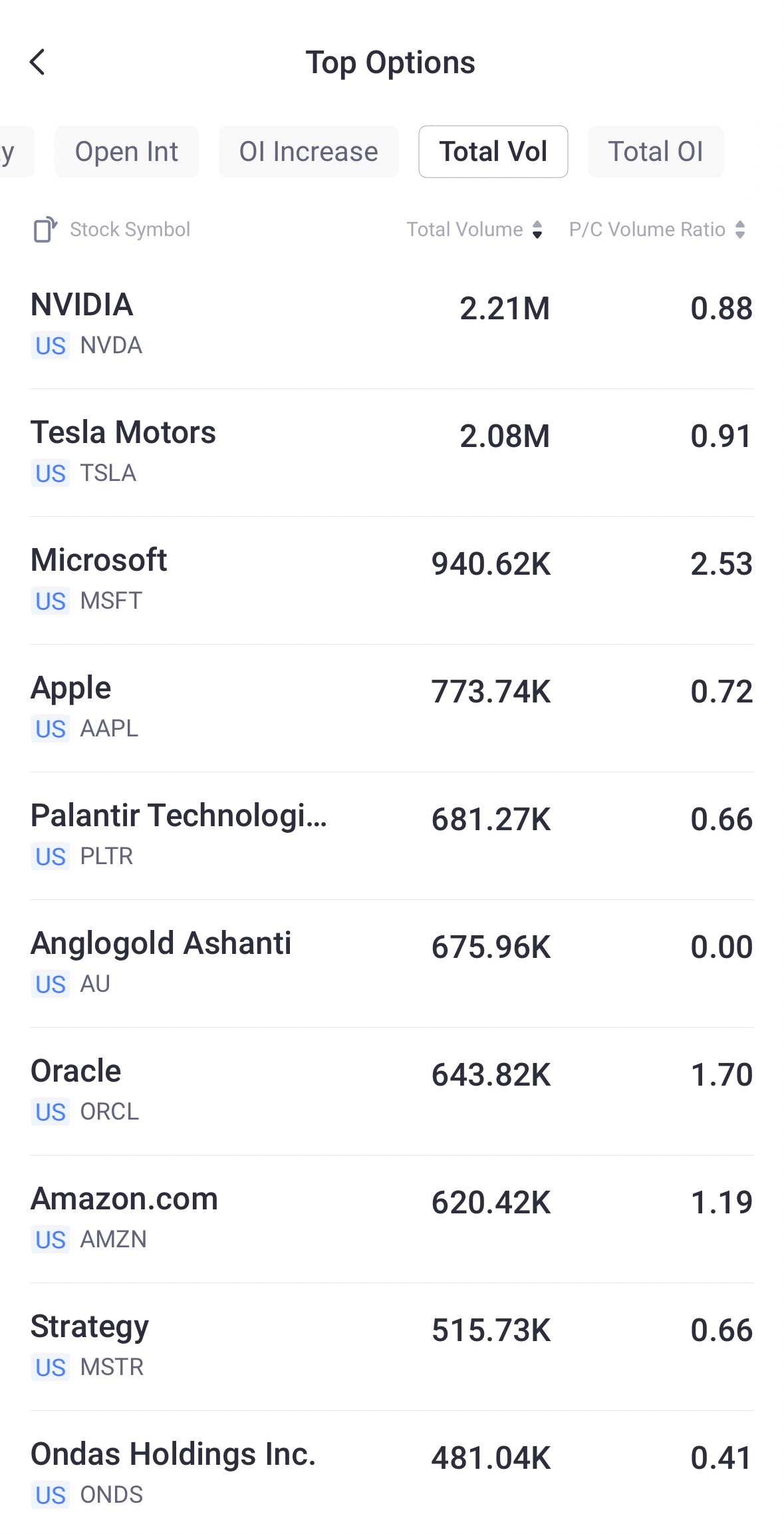This screenshot has width=784, height=1534.
Task: Tap the Strategy MSTR entry
Action: (x=392, y=1346)
